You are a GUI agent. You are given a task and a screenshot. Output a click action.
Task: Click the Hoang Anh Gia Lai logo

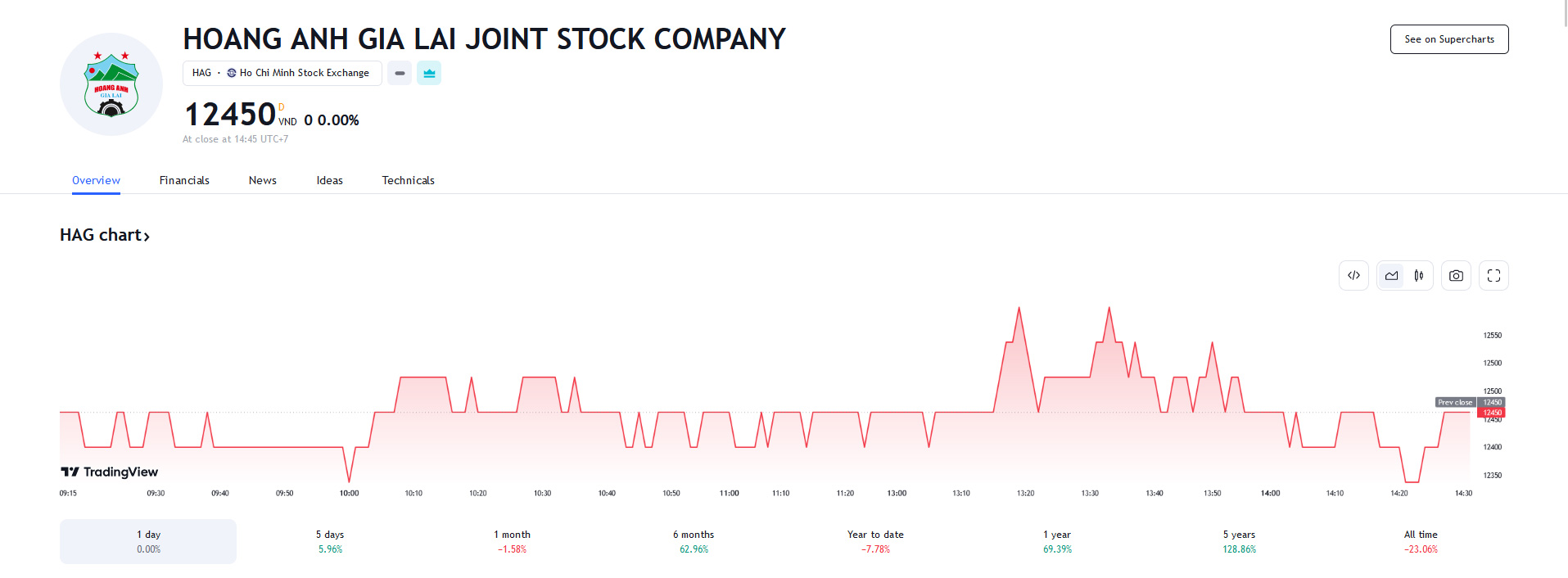[111, 84]
